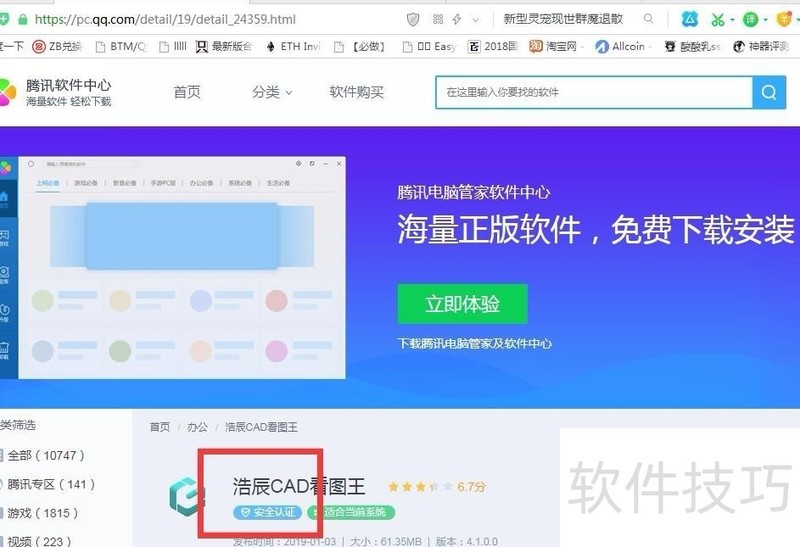Image resolution: width=800 pixels, height=547 pixels.
Task: Click the browser search magnifier icon
Action: (x=648, y=19)
